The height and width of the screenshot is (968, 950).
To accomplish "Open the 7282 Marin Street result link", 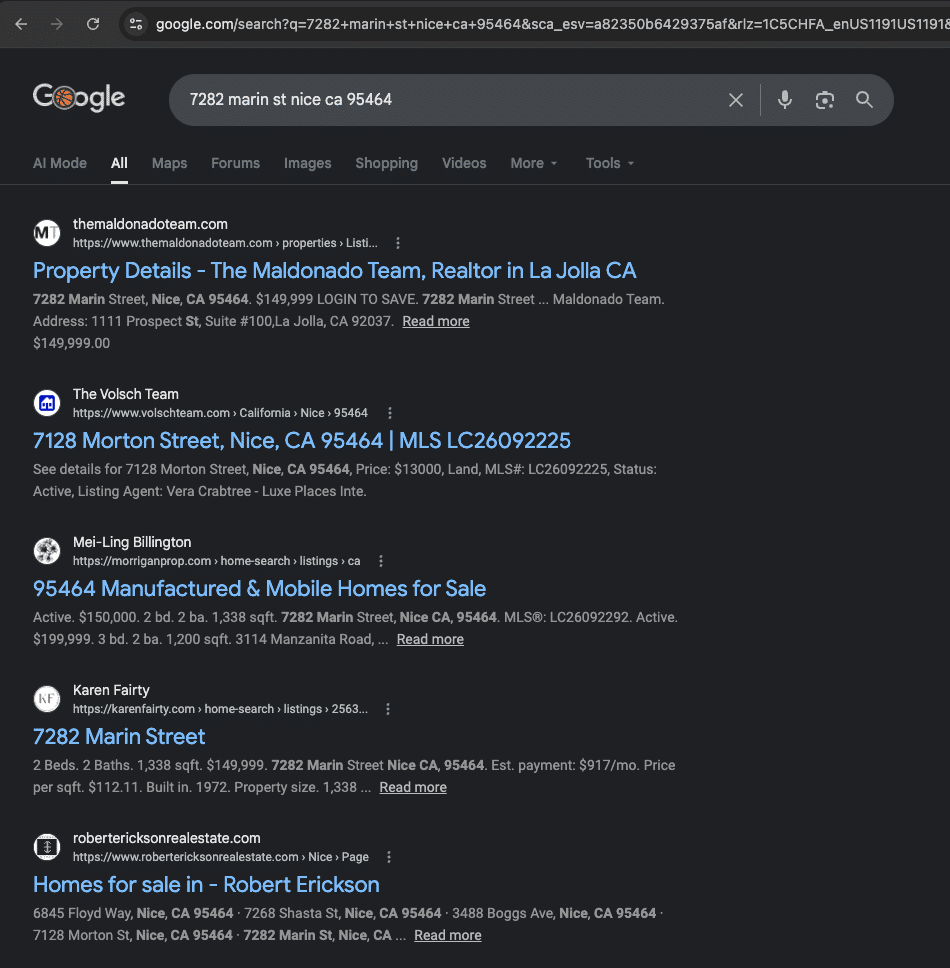I will [x=119, y=736].
